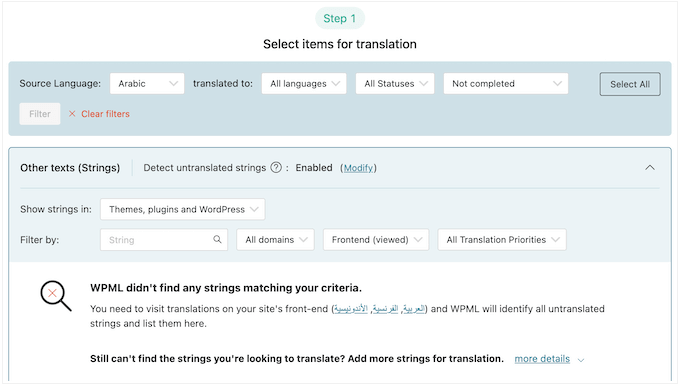Open the Themes, plugins and WordPress dropdown

183,209
